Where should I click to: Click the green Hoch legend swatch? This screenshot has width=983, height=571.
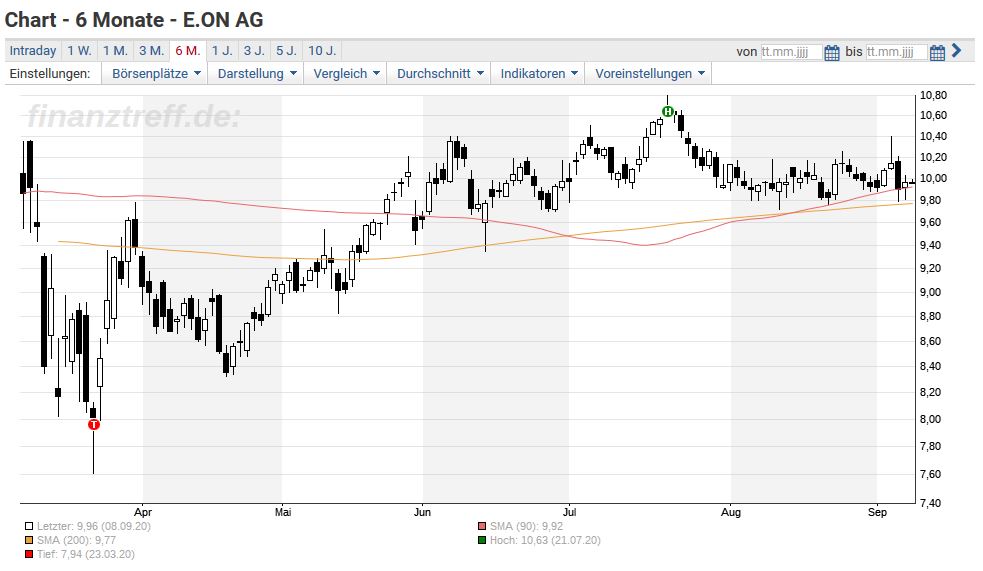(482, 540)
